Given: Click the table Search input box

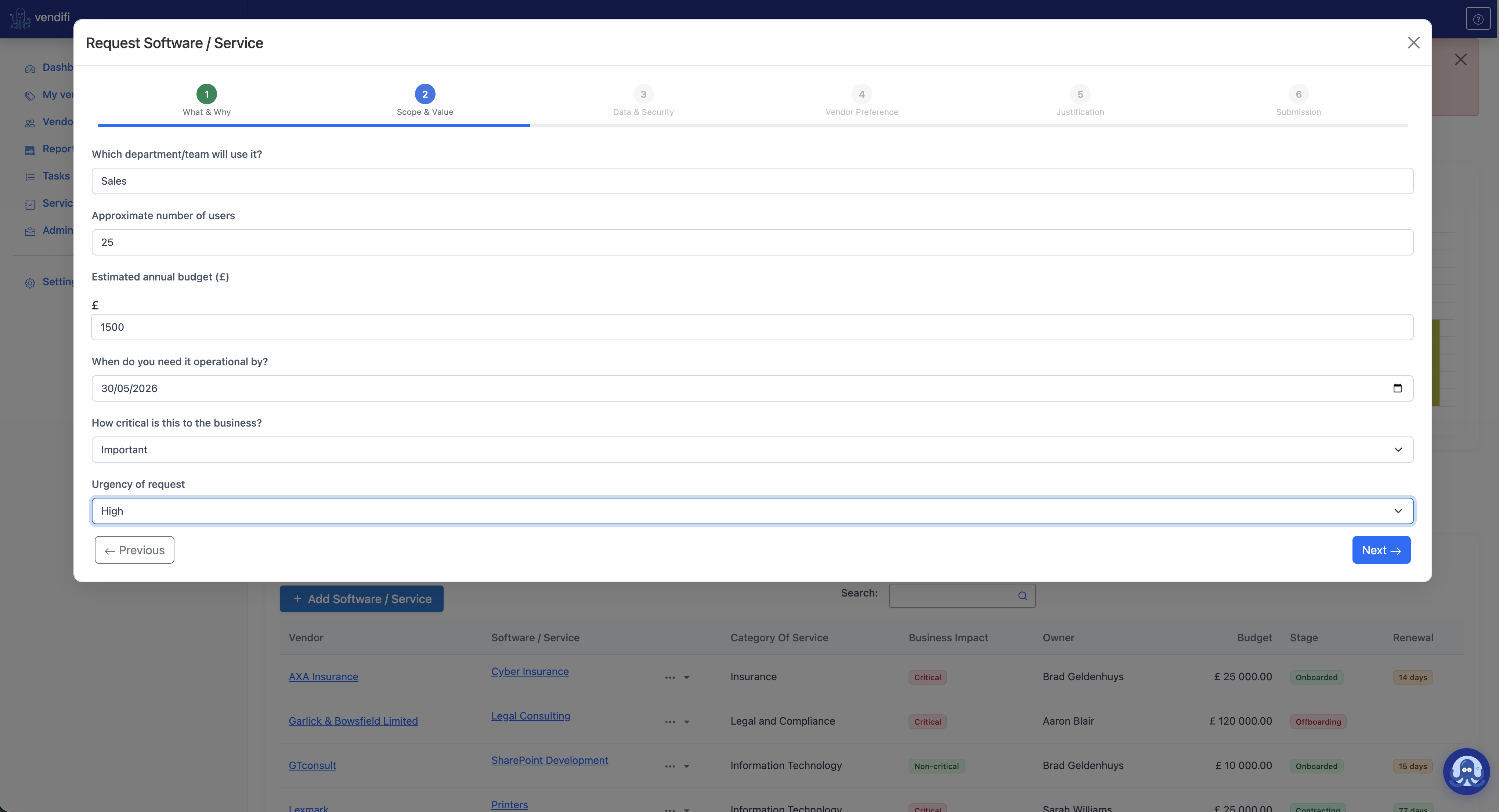Looking at the screenshot, I should coord(962,596).
